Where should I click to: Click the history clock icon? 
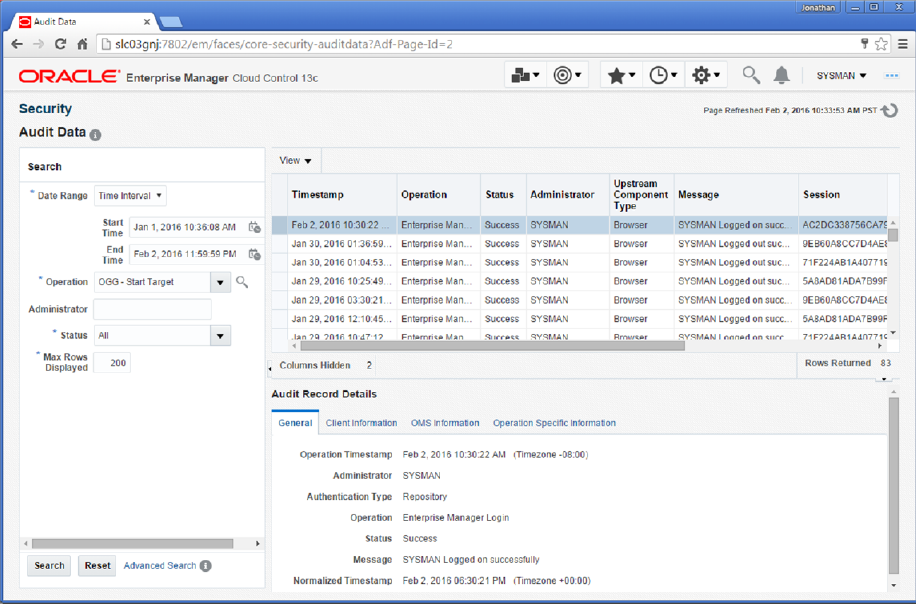(x=660, y=74)
